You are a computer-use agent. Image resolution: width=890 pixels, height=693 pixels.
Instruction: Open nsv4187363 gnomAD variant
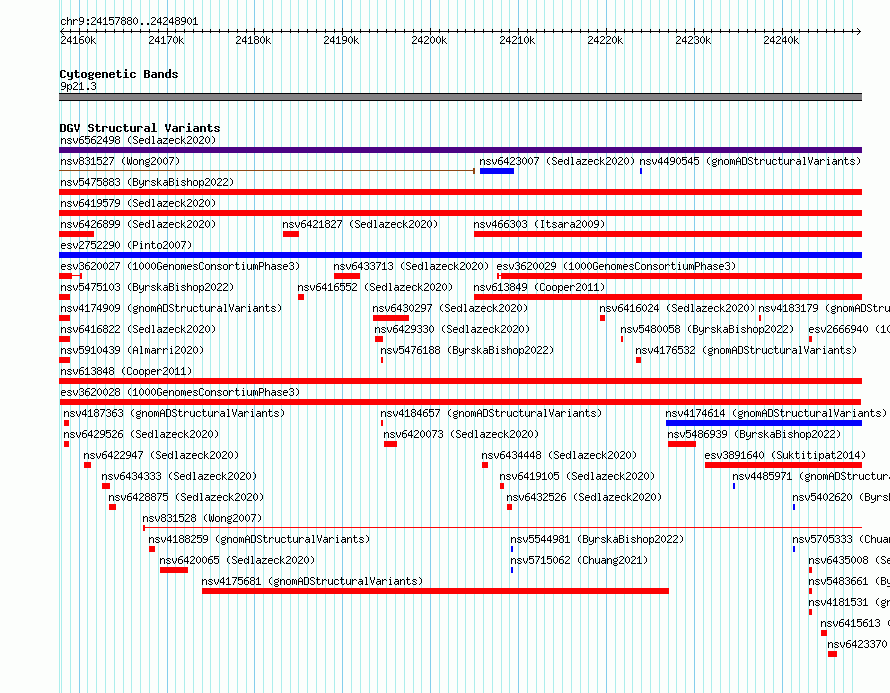coord(174,413)
